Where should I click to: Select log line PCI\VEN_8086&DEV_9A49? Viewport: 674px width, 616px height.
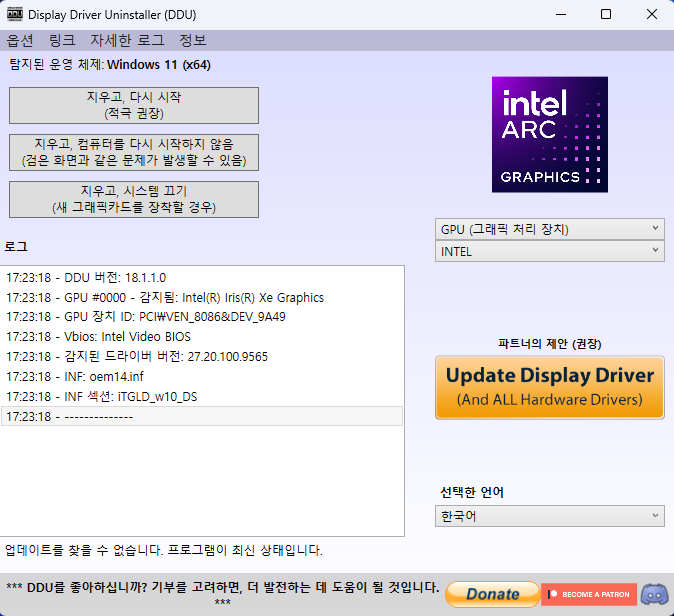tap(202, 317)
